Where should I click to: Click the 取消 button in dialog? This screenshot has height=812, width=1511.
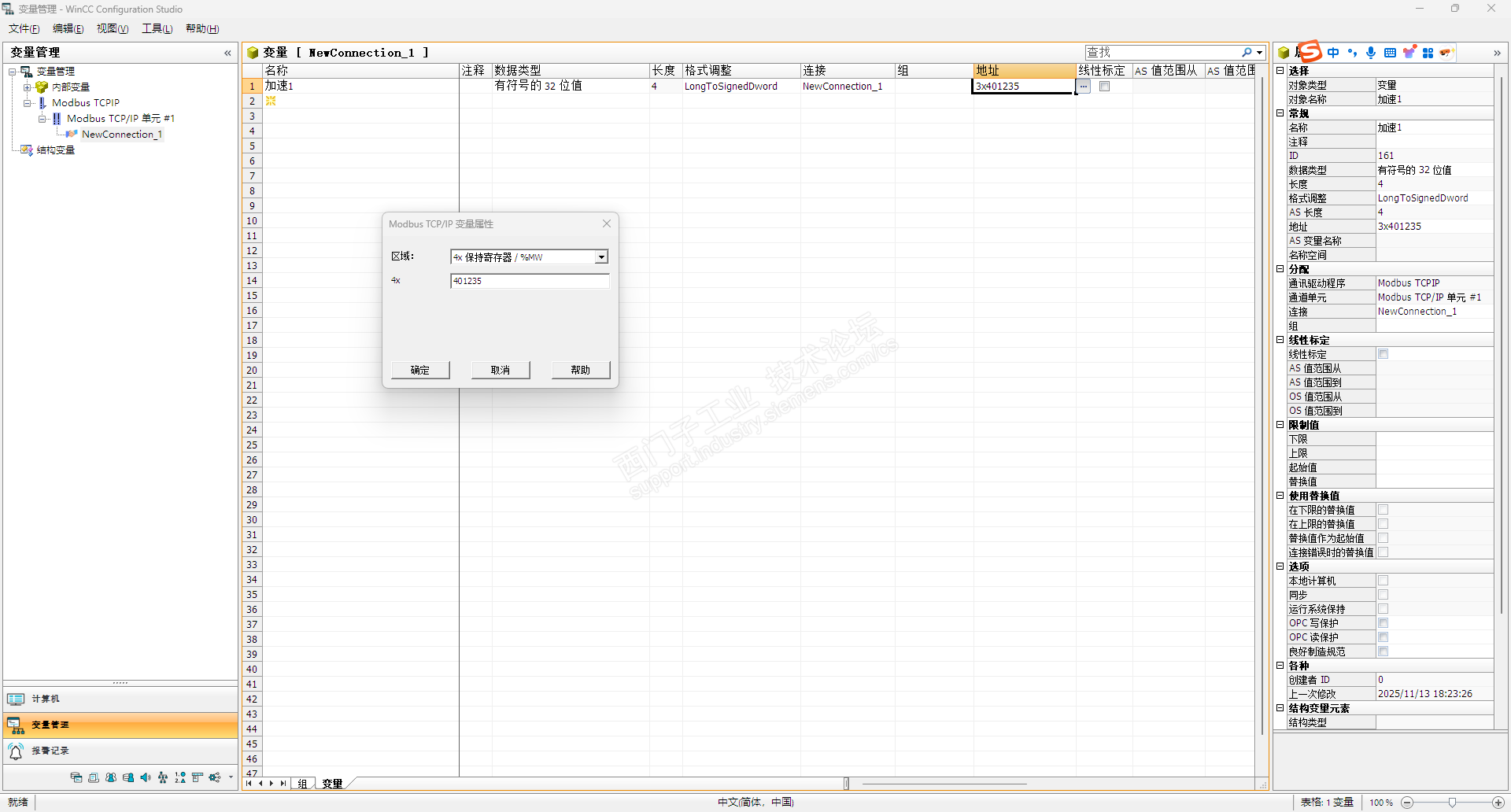click(x=501, y=370)
